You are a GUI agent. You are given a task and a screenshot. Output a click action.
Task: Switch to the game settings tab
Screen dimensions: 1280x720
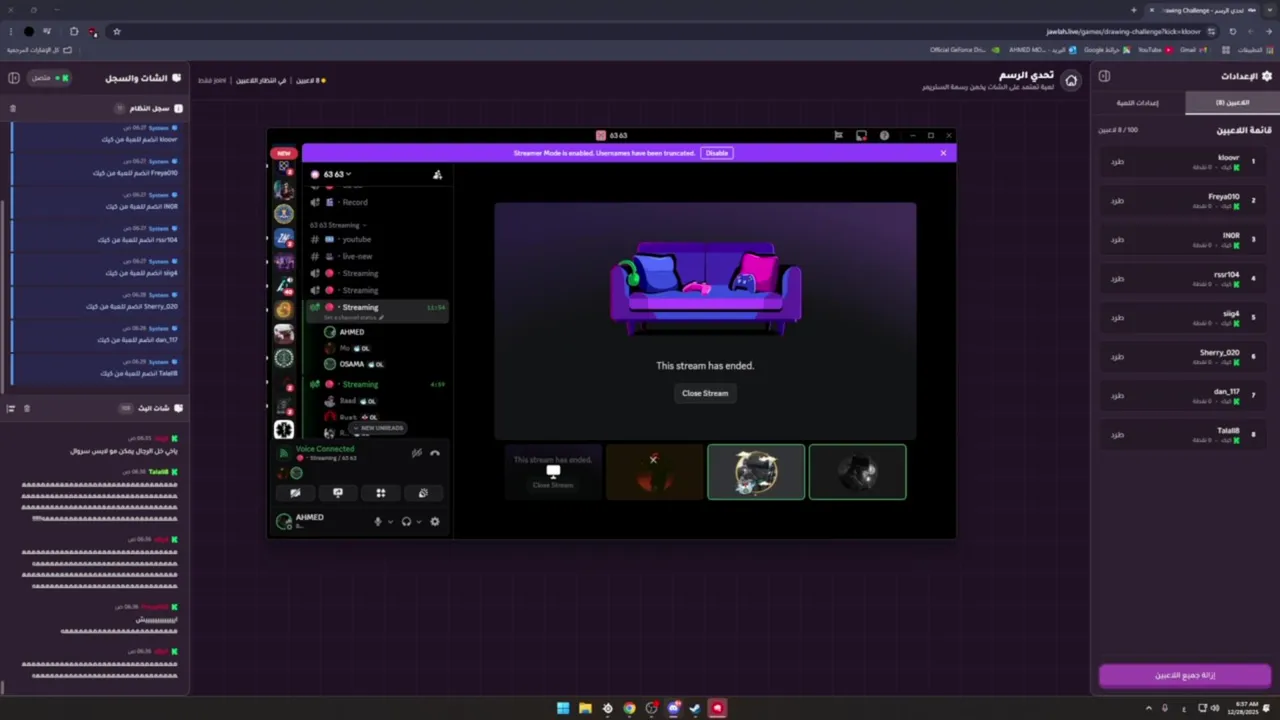pos(1138,102)
